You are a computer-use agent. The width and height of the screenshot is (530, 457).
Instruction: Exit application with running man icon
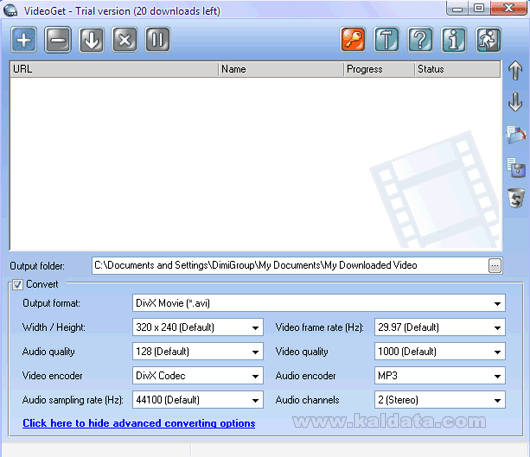488,40
